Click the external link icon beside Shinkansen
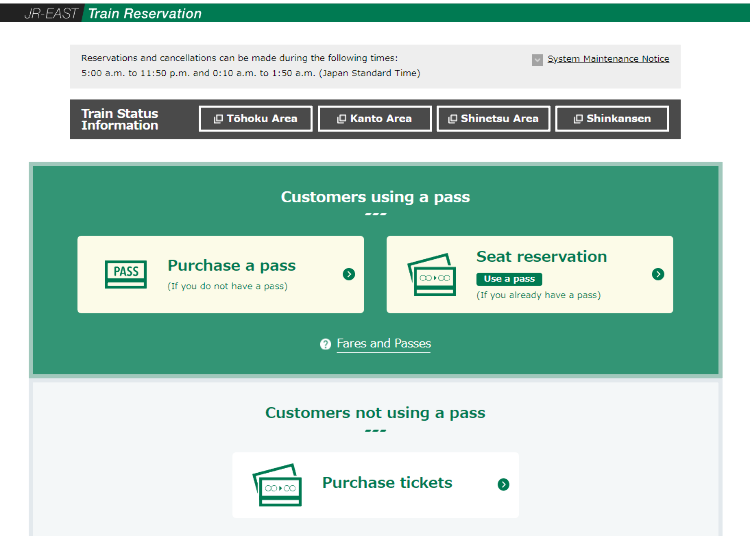This screenshot has height=536, width=750. pos(578,119)
